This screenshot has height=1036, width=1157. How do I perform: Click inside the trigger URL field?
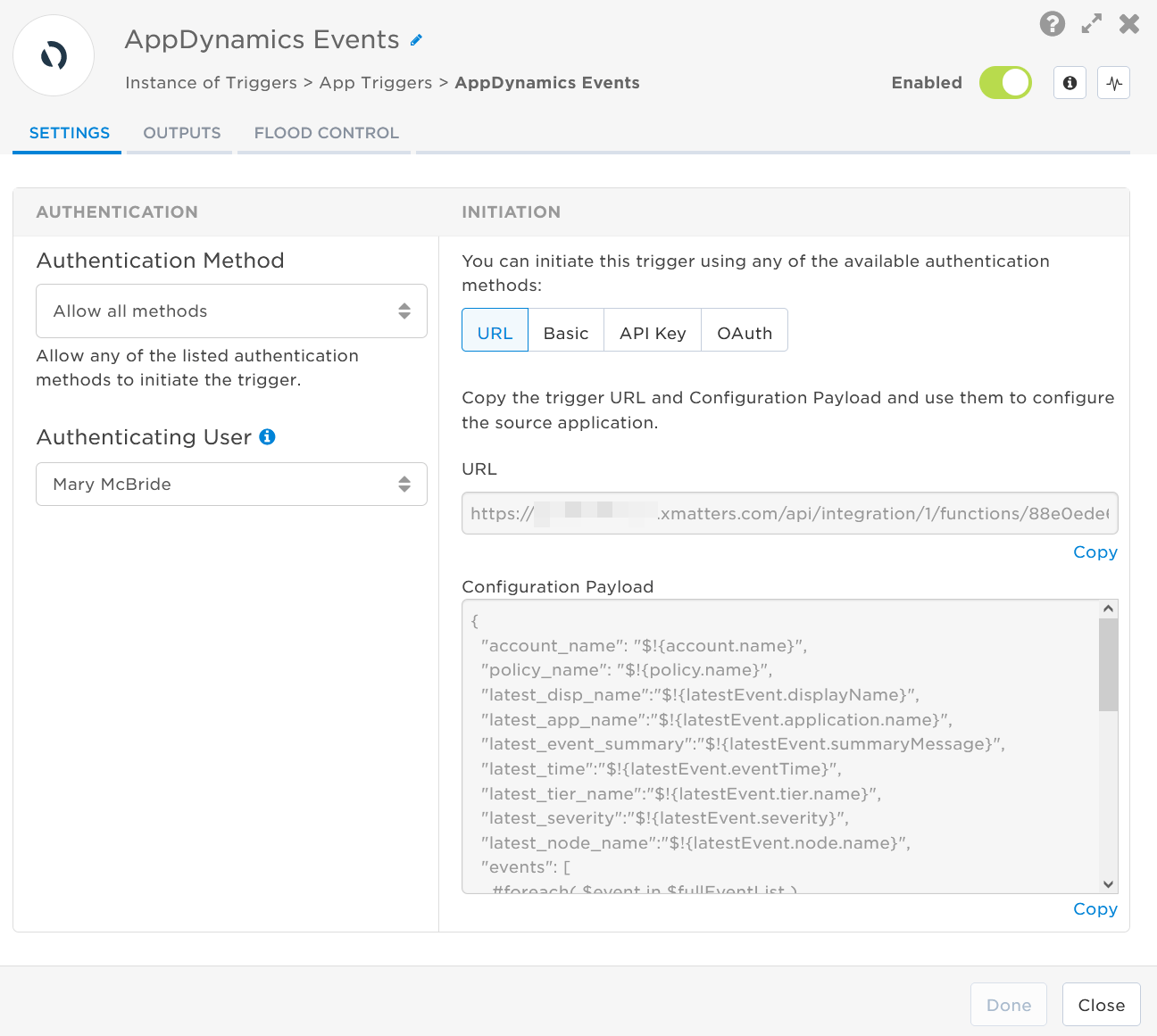[x=789, y=513]
